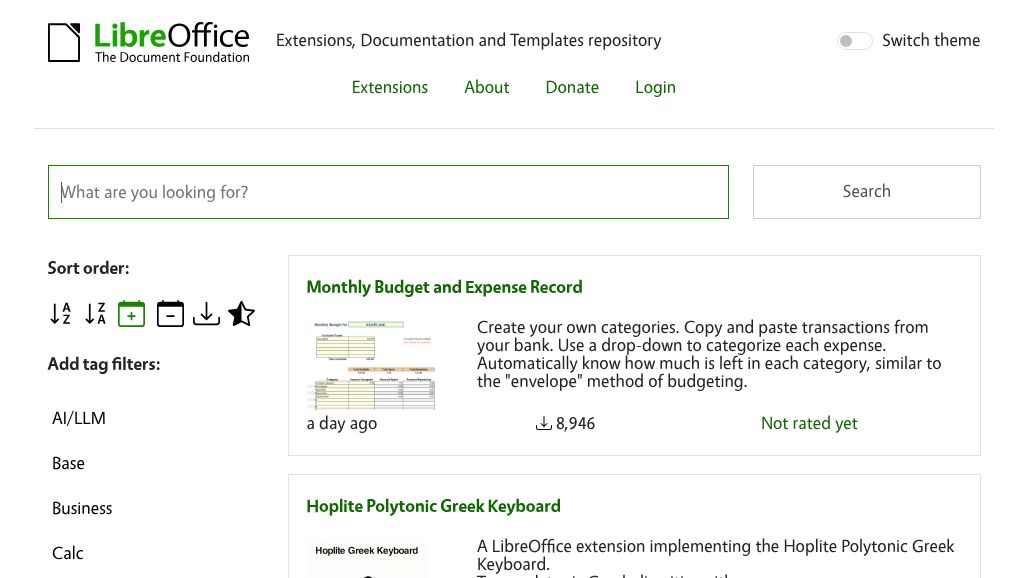Open Monthly Budget and Expense Record

point(444,287)
